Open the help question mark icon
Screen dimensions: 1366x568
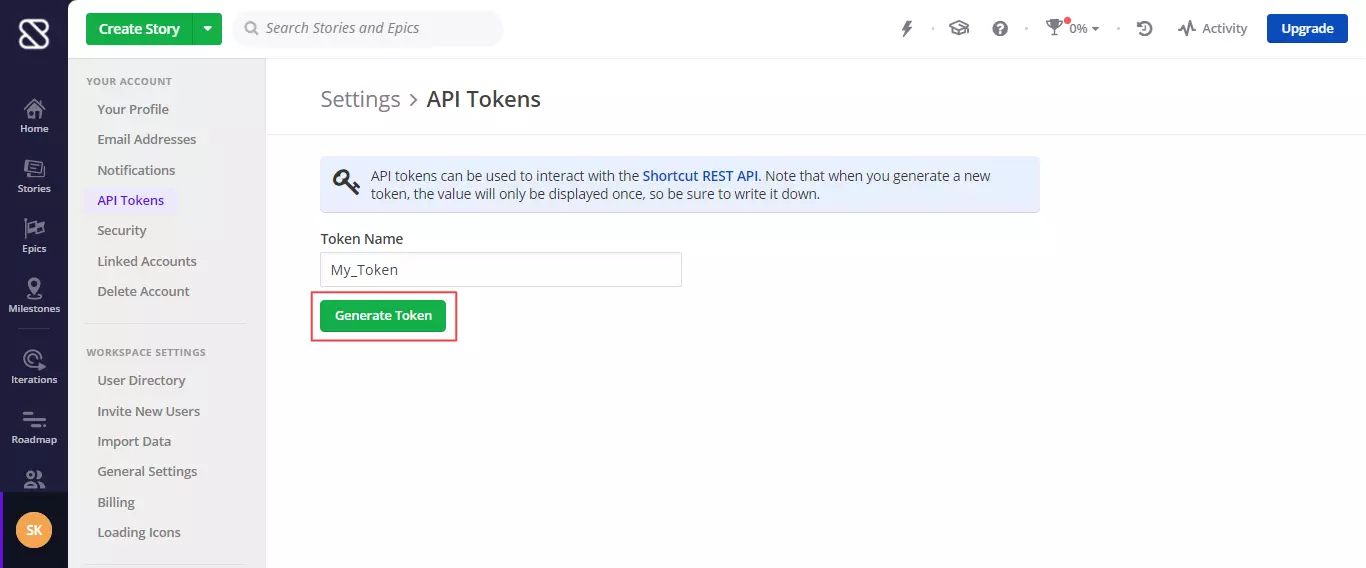pos(1000,29)
